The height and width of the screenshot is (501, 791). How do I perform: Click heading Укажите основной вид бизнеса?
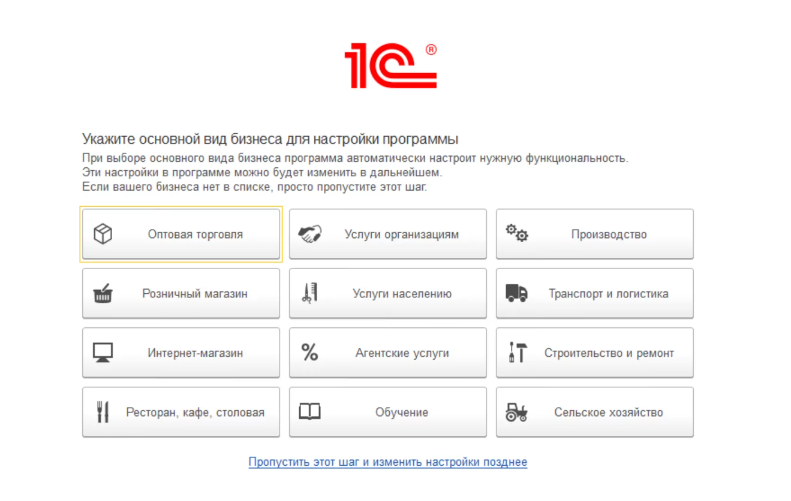[x=270, y=139]
